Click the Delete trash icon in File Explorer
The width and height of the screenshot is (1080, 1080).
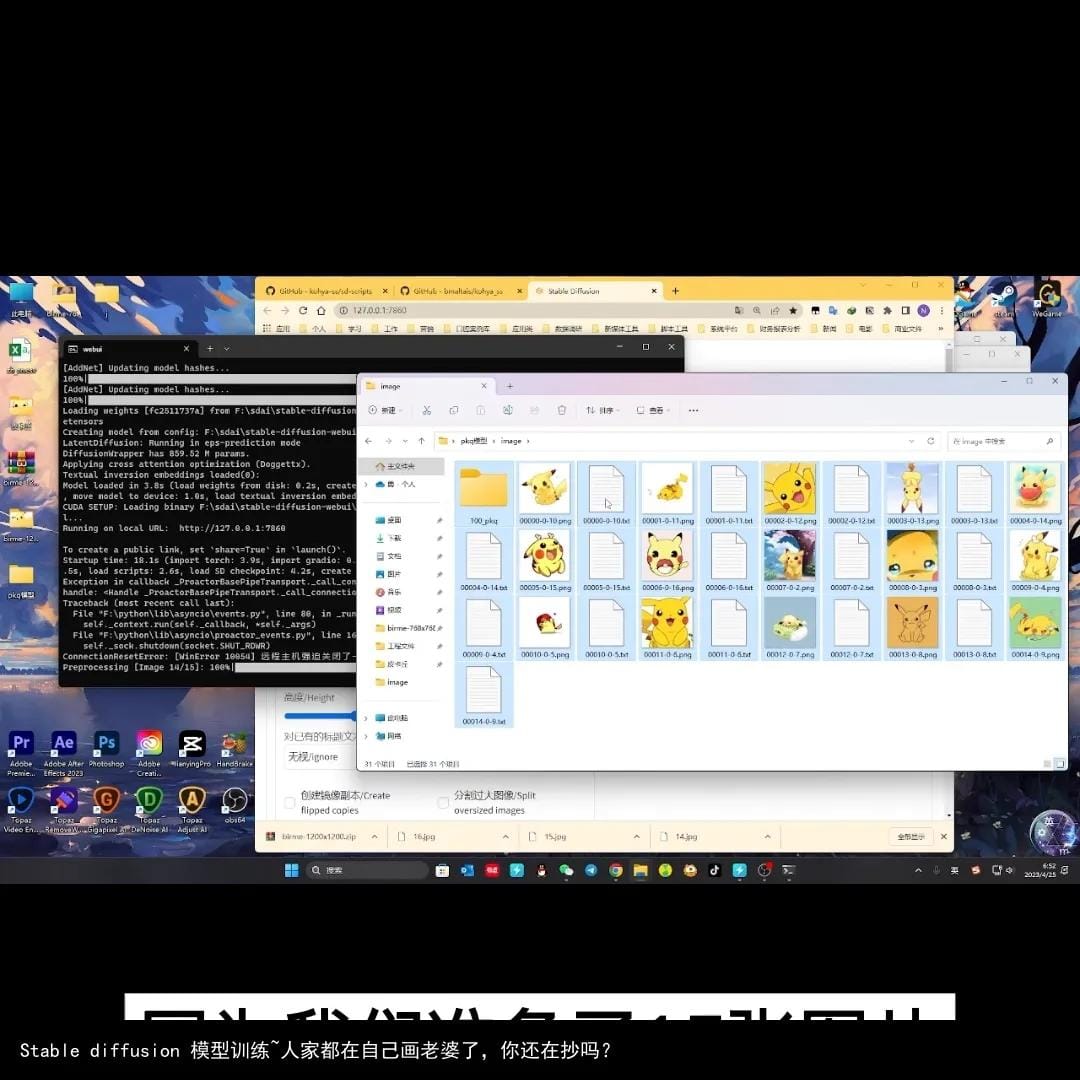pos(562,411)
